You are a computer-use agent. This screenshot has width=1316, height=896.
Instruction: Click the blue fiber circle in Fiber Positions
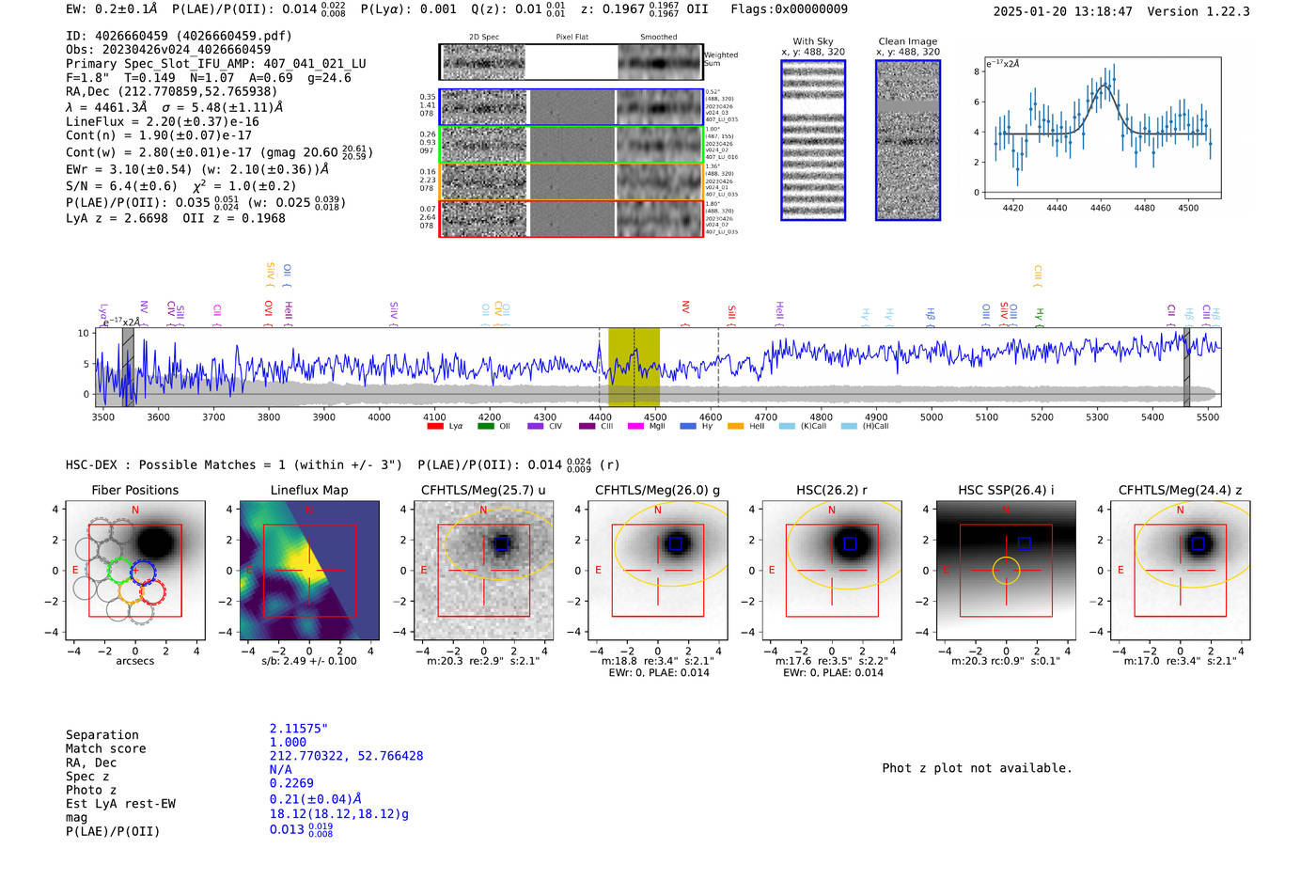pyautogui.click(x=142, y=571)
